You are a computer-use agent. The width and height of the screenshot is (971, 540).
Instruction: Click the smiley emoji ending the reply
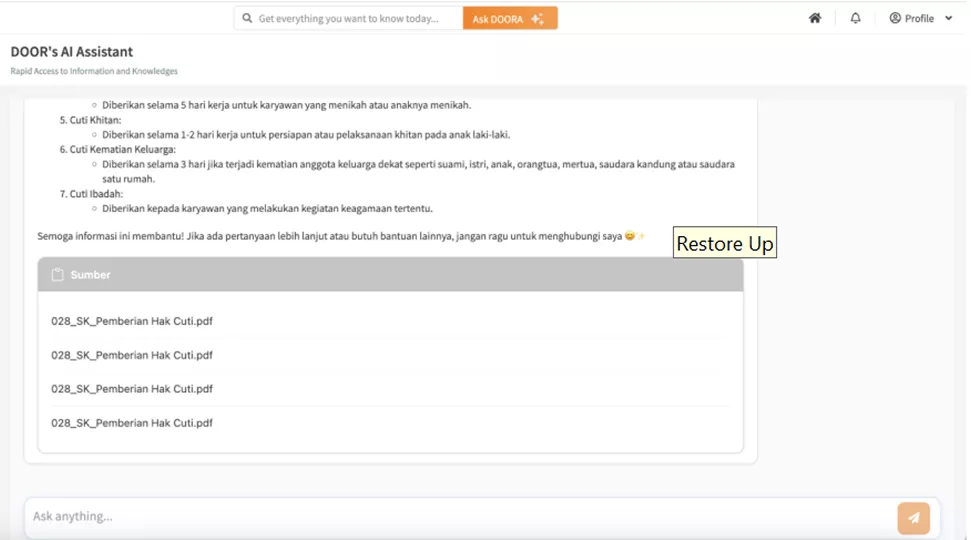(x=630, y=237)
